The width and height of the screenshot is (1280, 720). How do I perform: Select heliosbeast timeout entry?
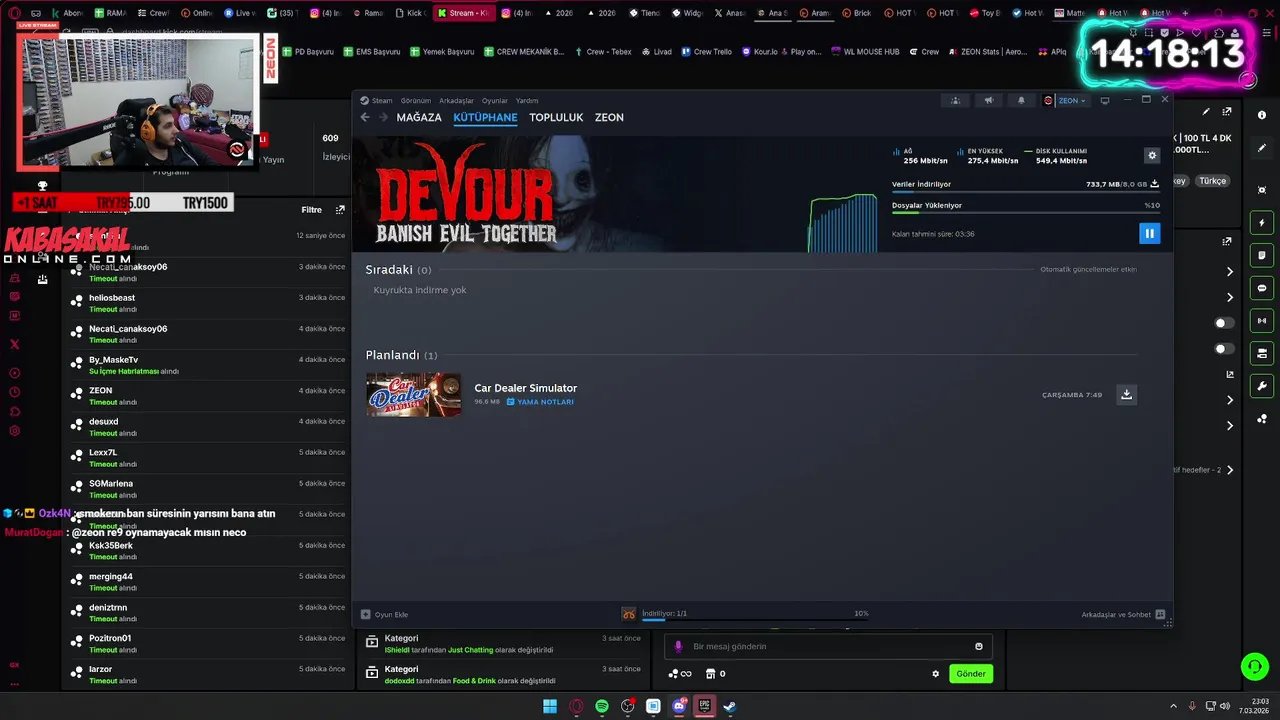click(x=208, y=303)
